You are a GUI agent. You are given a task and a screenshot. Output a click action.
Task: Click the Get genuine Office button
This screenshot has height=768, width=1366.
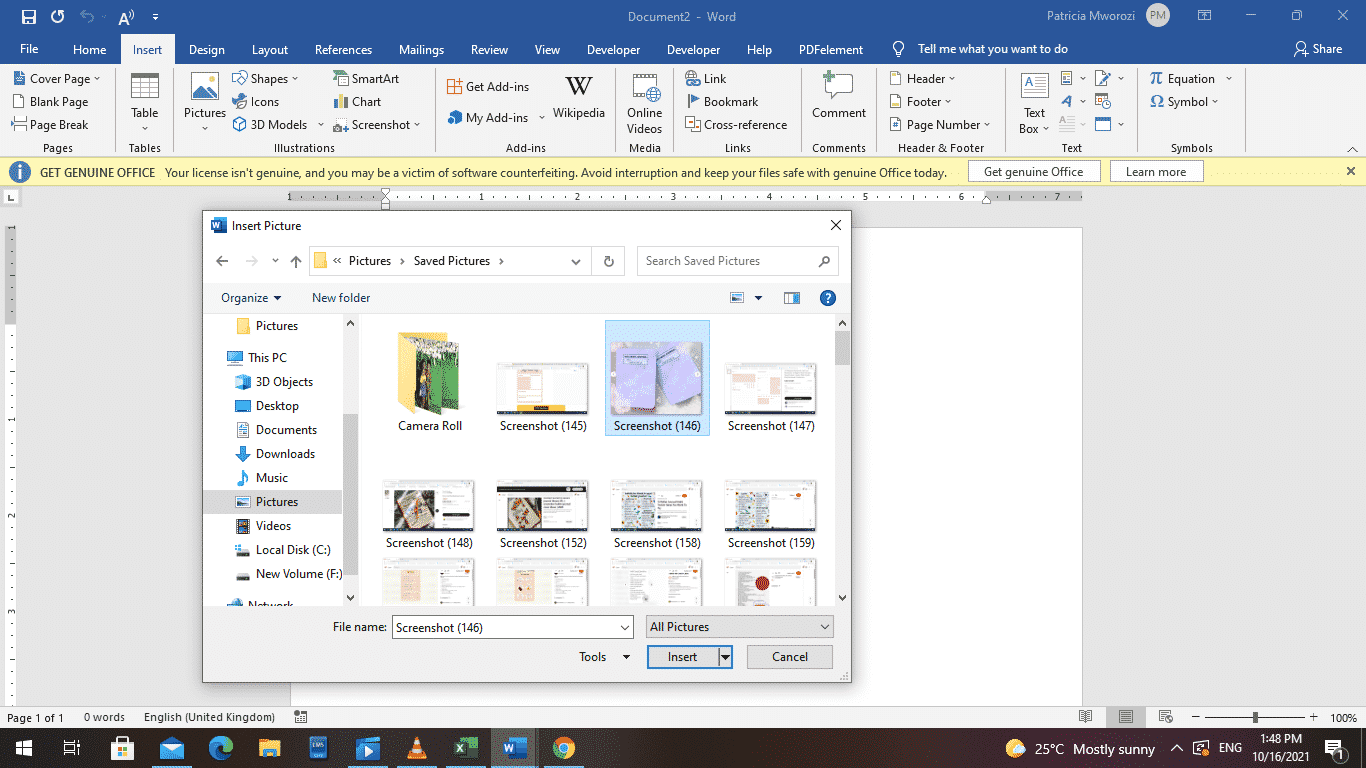[x=1033, y=171]
